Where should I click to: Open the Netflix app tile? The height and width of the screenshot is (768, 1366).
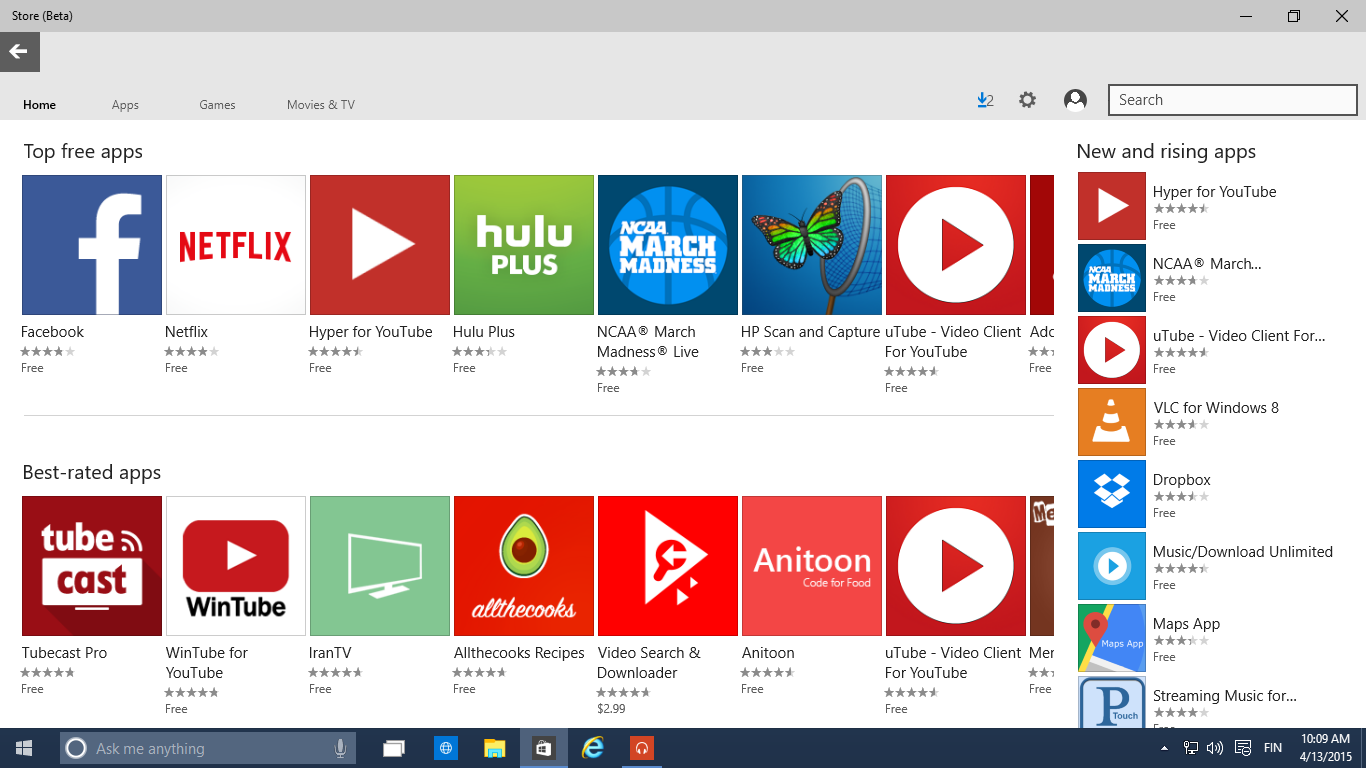[236, 245]
